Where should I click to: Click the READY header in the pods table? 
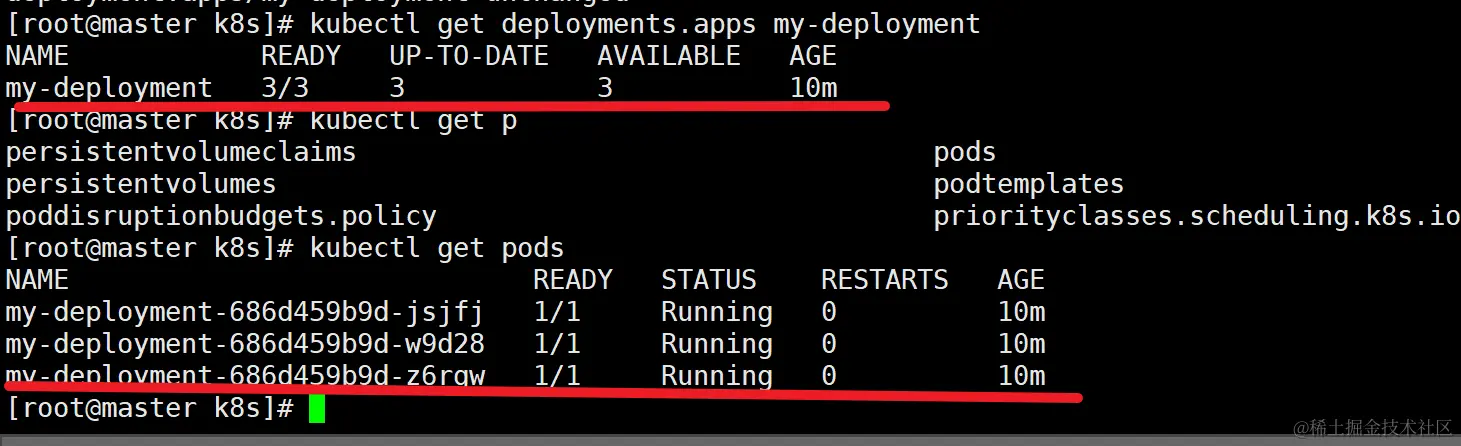[573, 280]
